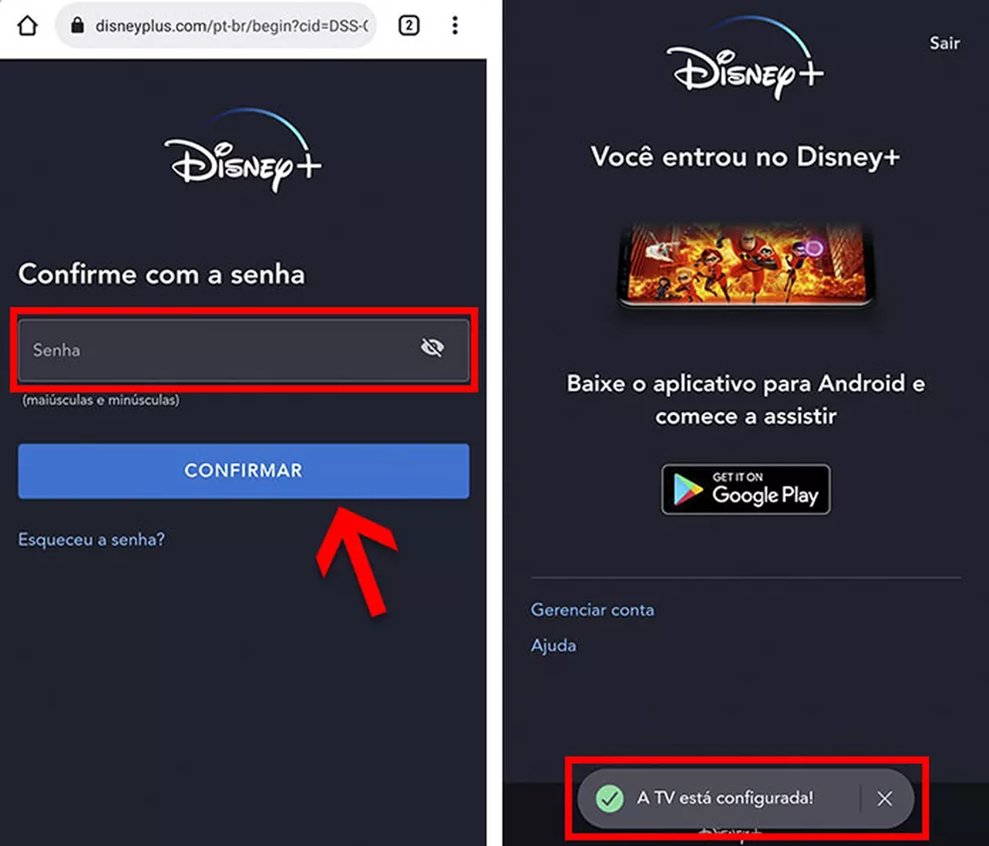Click A TV está configurada message
The image size is (989, 846).
(725, 797)
